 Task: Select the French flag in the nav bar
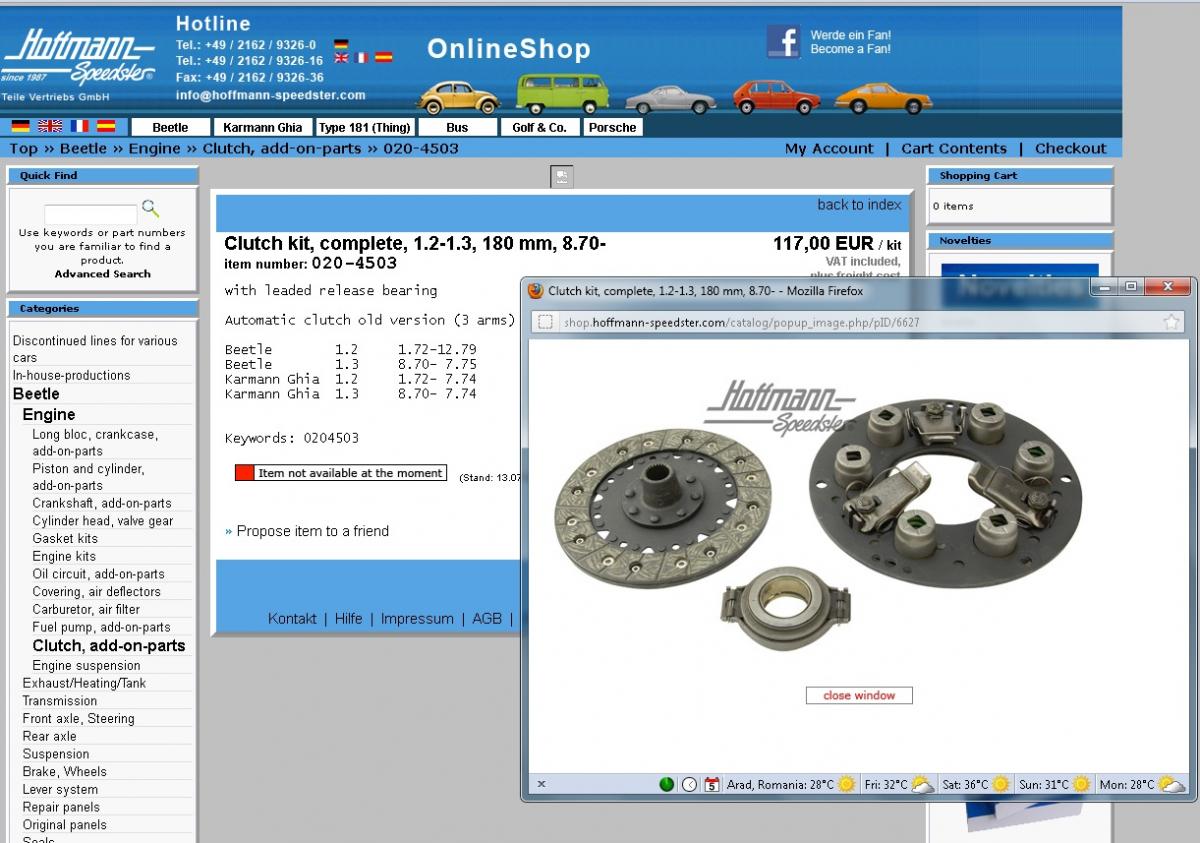[79, 126]
